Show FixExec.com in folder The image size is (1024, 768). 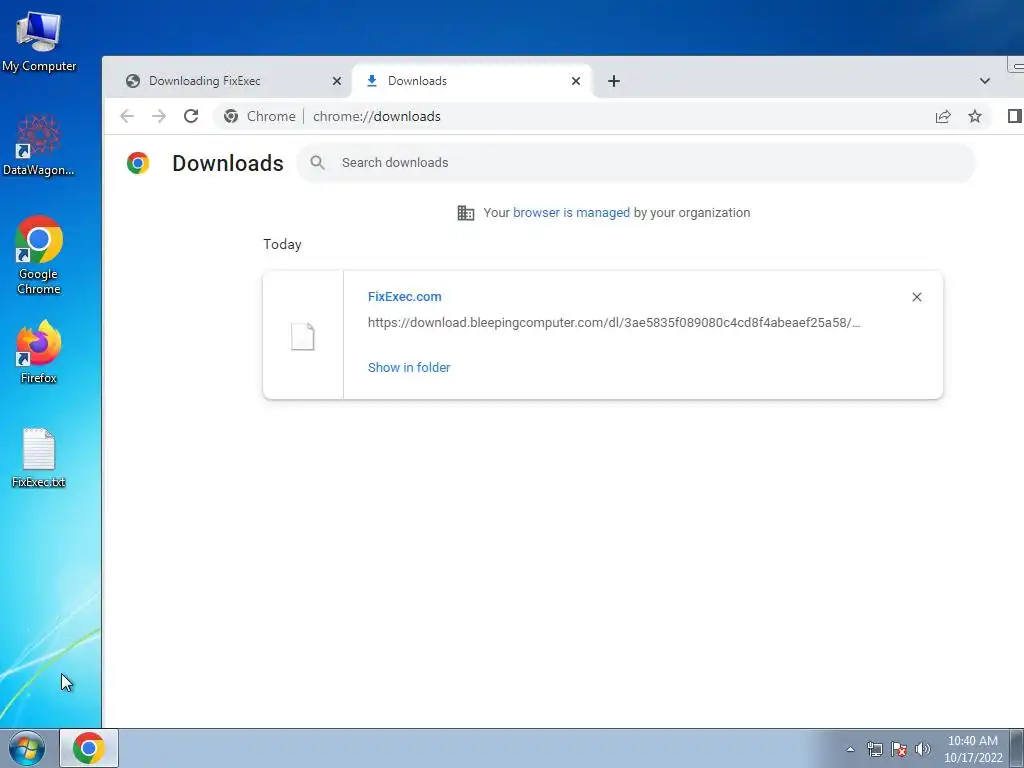(x=409, y=368)
